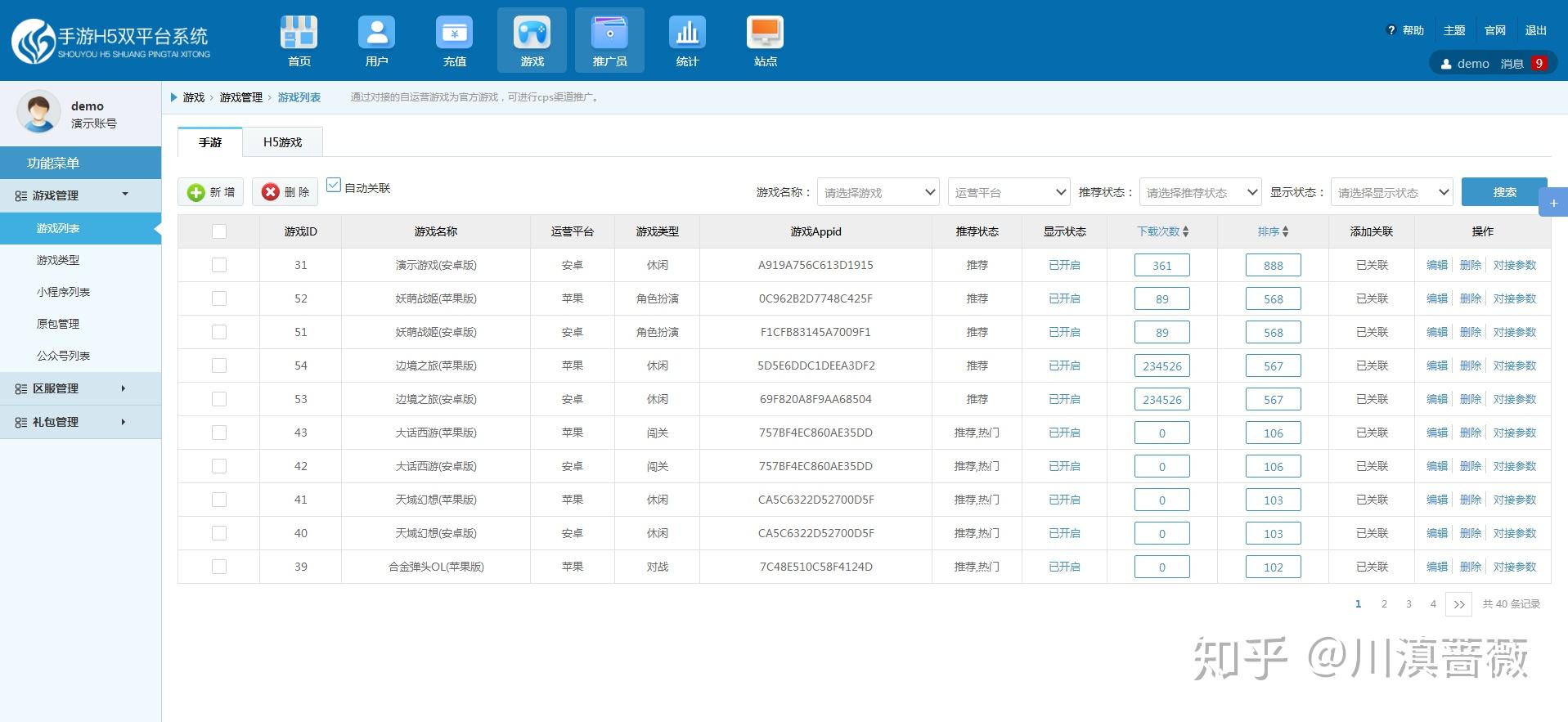Click the Appid A919A756C613D1915 cell
The height and width of the screenshot is (722, 1568).
pyautogui.click(x=815, y=265)
